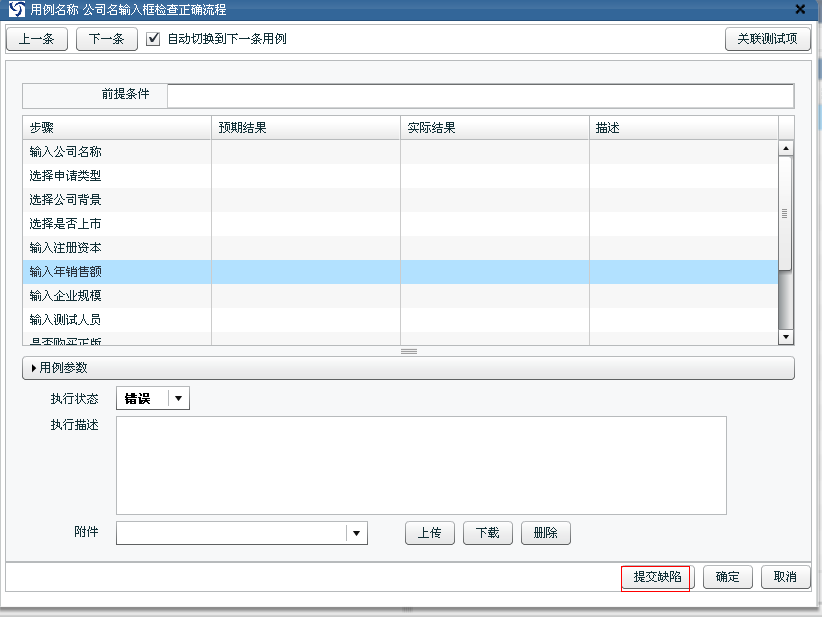Click the scroll down arrow of steps table
822x617 pixels.
tap(785, 338)
